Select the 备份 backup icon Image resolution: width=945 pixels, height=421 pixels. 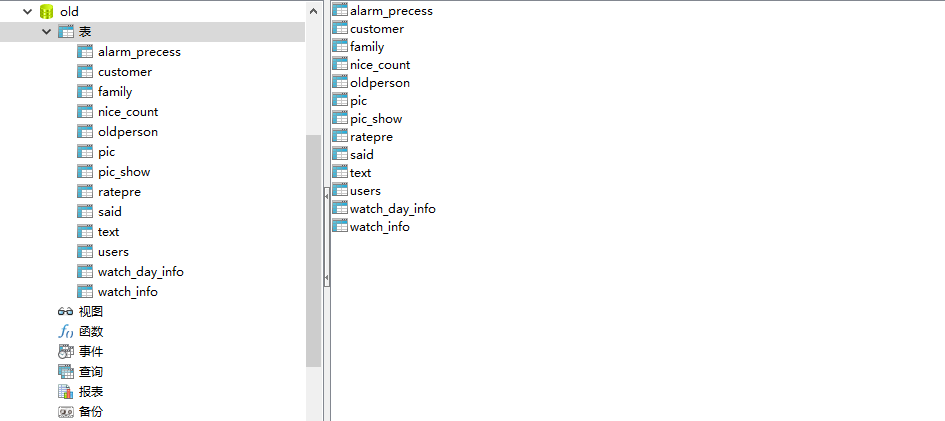coord(65,411)
